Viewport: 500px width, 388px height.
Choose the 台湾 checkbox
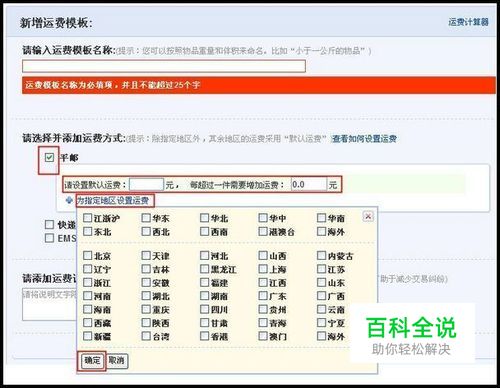[146, 336]
